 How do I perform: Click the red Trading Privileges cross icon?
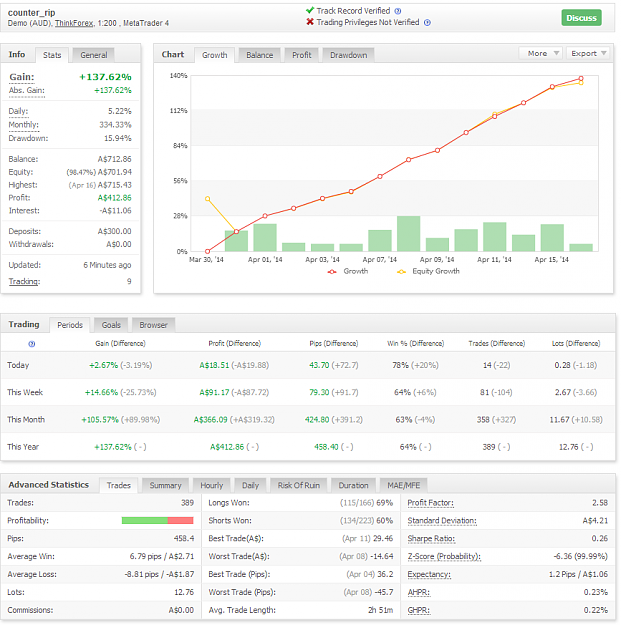pos(310,22)
